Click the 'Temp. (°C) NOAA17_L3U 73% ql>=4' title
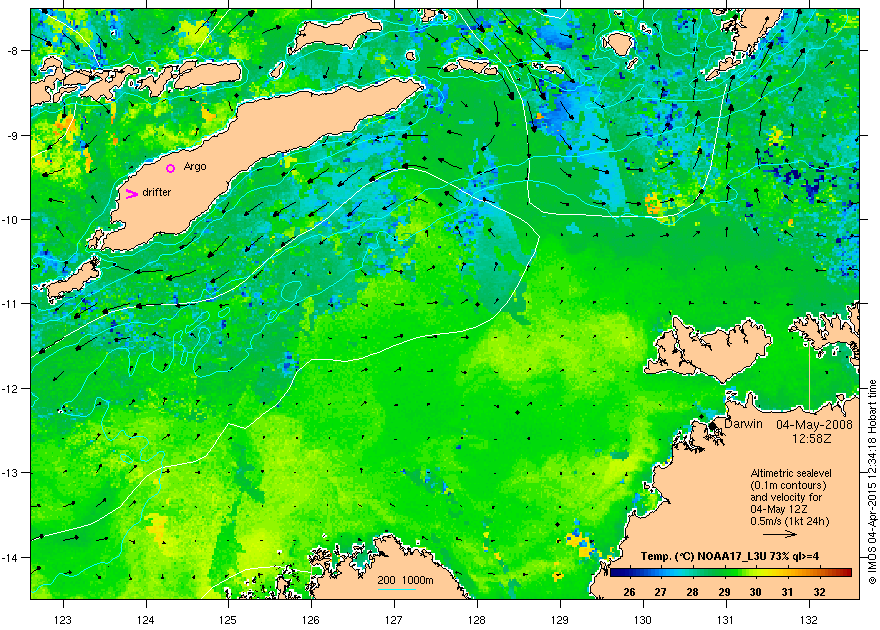880x630 pixels. click(x=730, y=557)
